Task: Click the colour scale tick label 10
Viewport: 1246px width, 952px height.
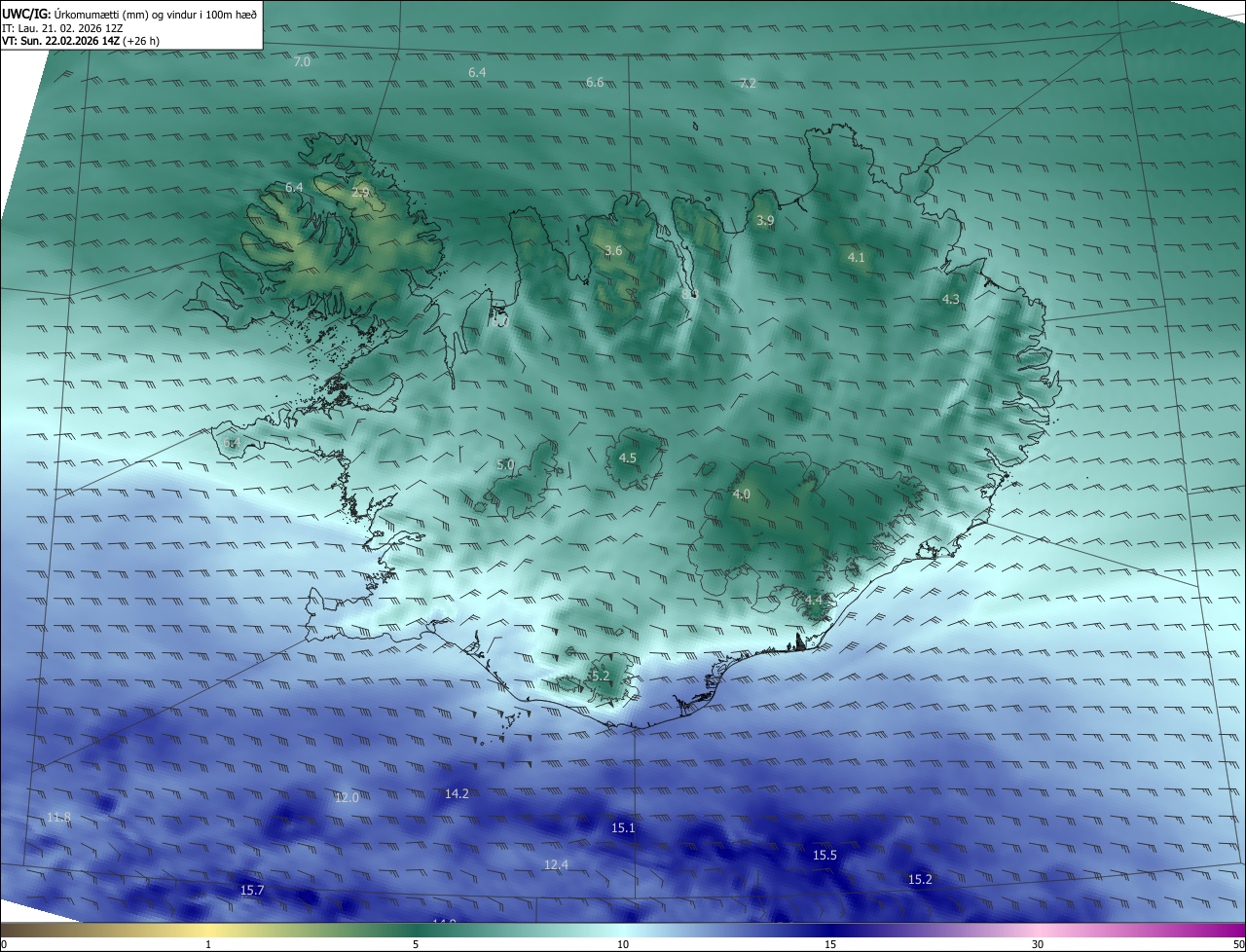Action: pyautogui.click(x=623, y=944)
